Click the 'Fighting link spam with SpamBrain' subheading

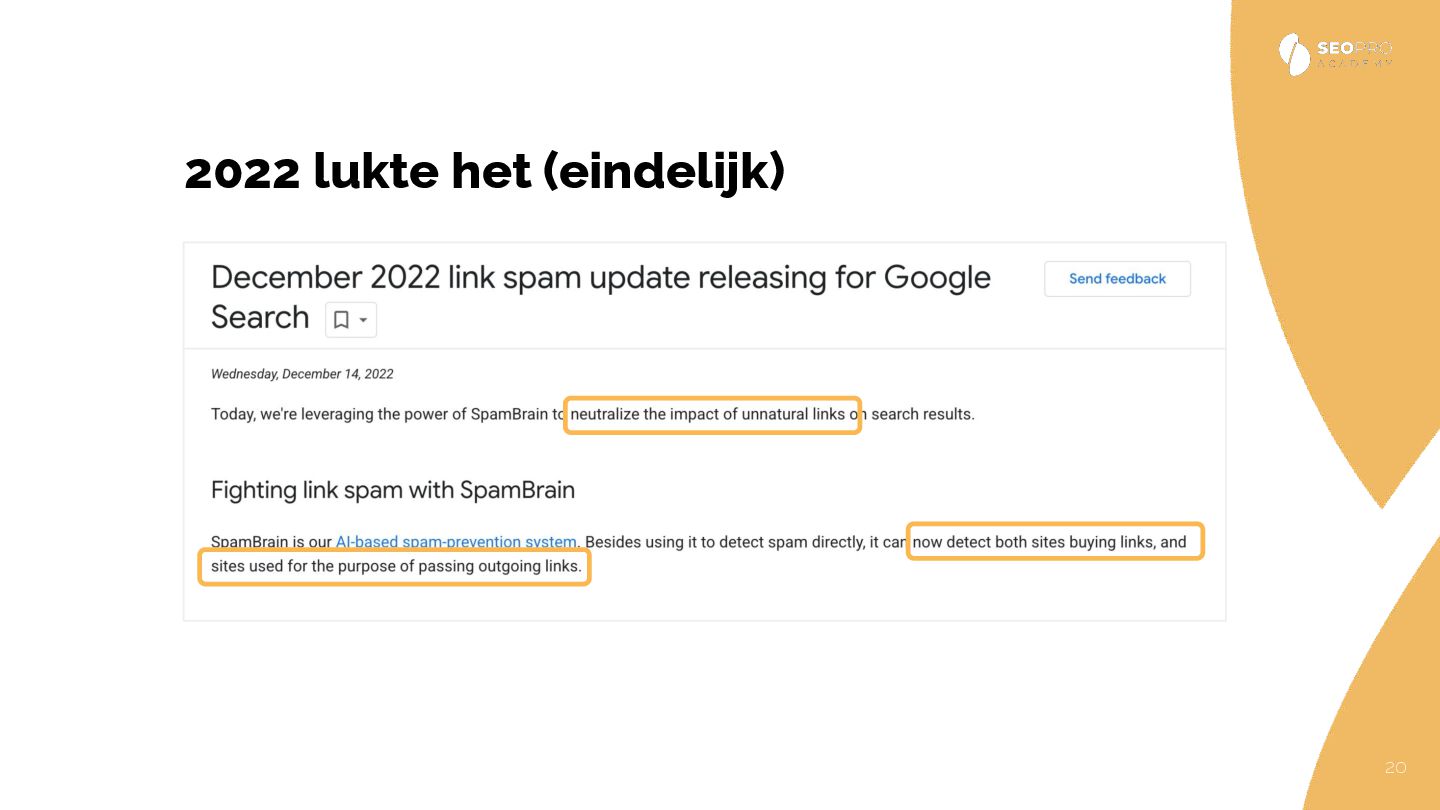click(392, 490)
